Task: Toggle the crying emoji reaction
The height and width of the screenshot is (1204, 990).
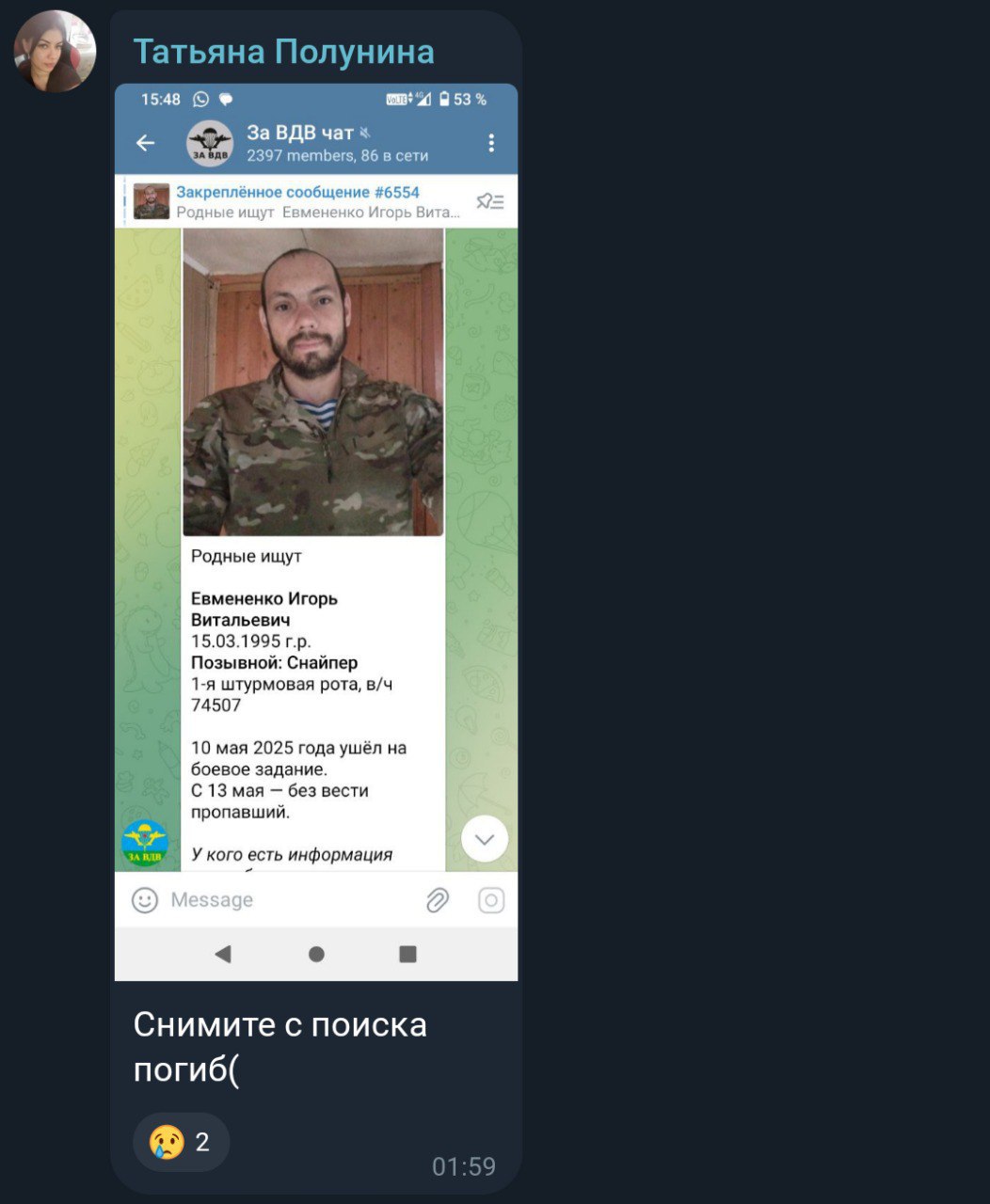Action: (x=181, y=1142)
